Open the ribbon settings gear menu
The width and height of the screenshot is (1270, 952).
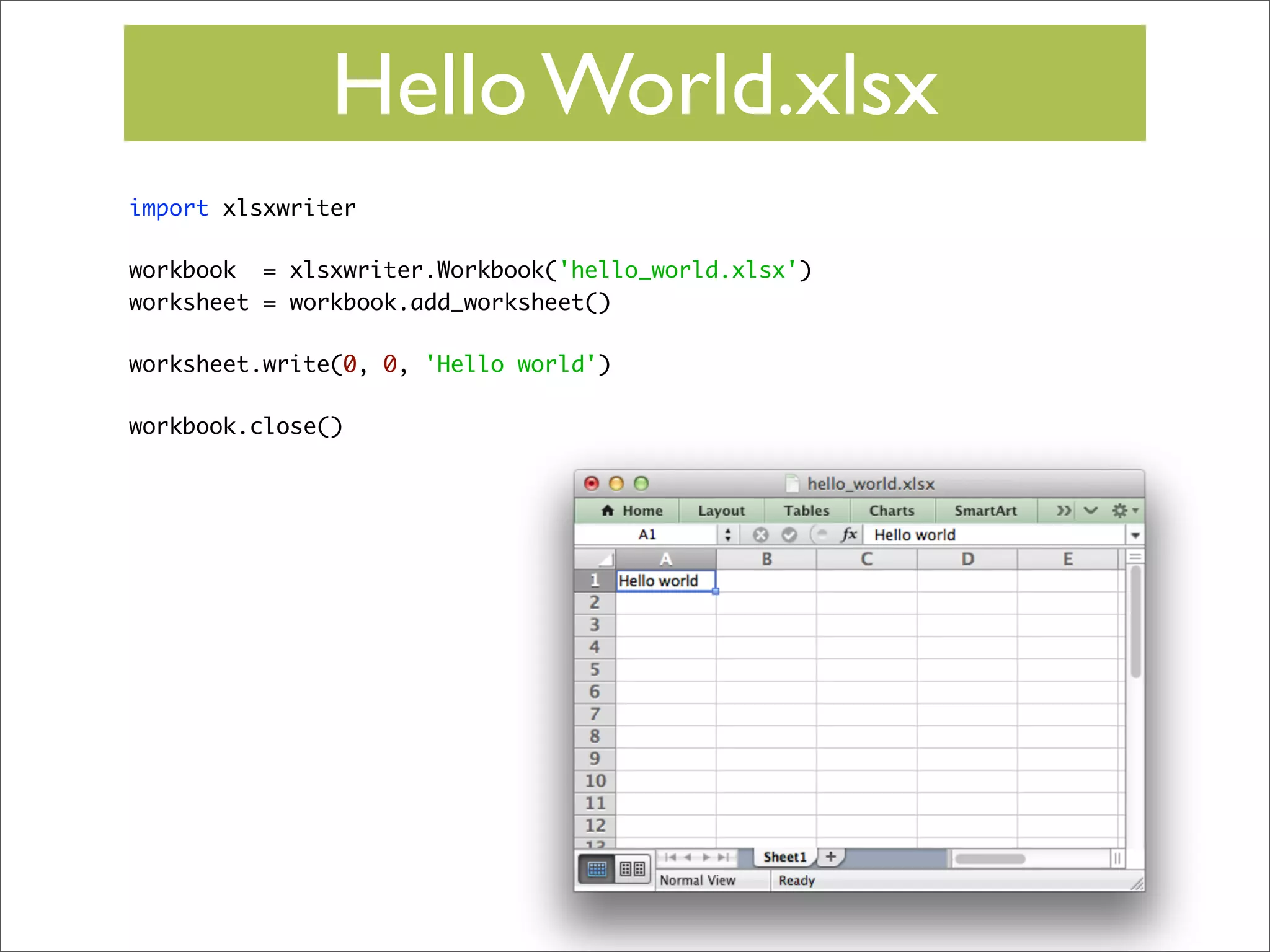[1125, 511]
